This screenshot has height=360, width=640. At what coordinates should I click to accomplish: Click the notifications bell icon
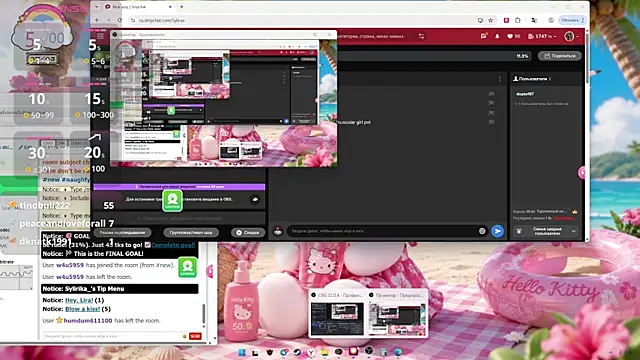497,36
